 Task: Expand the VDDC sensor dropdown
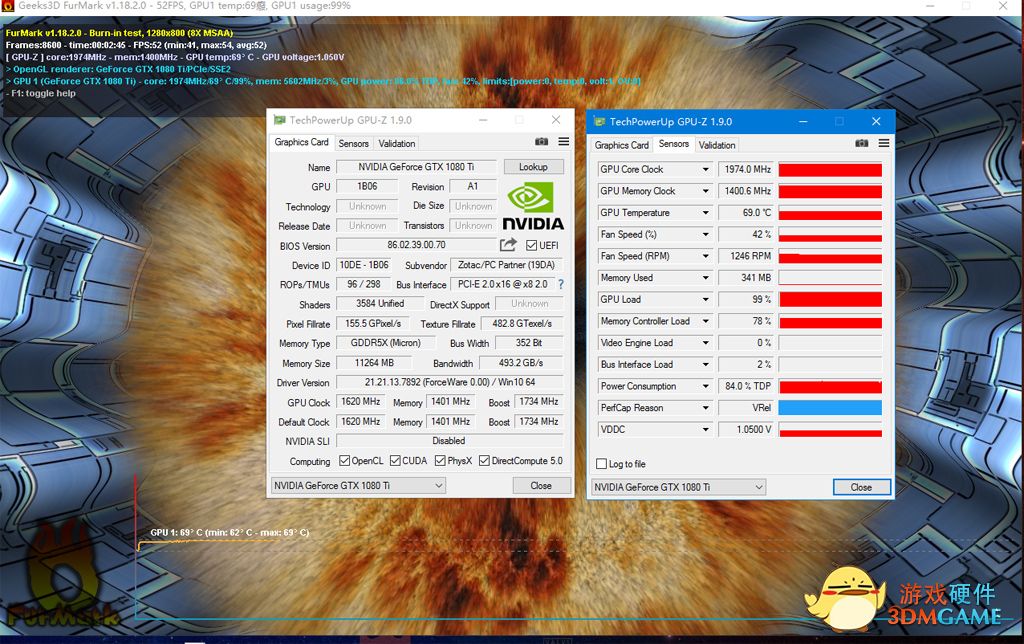tap(705, 429)
